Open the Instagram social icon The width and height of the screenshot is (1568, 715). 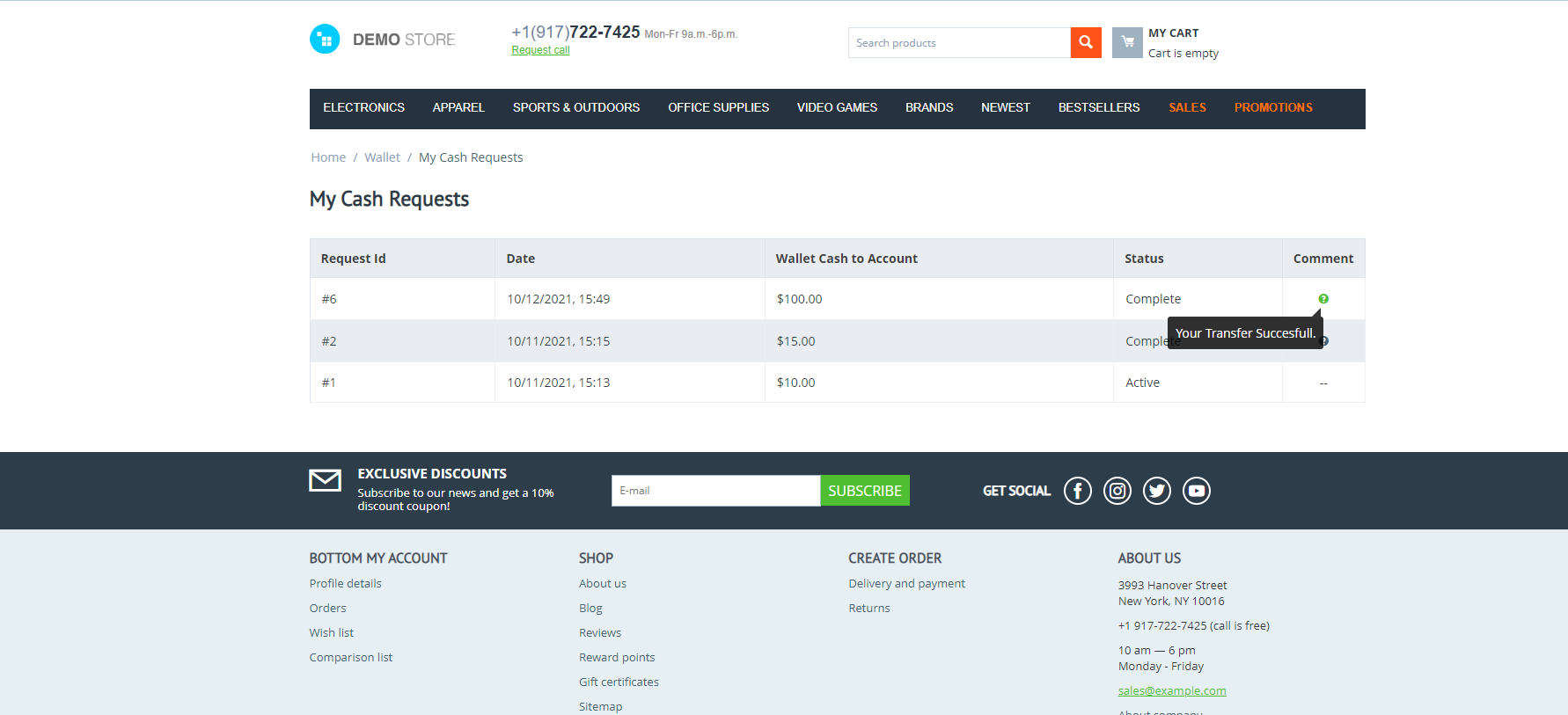[x=1117, y=491]
